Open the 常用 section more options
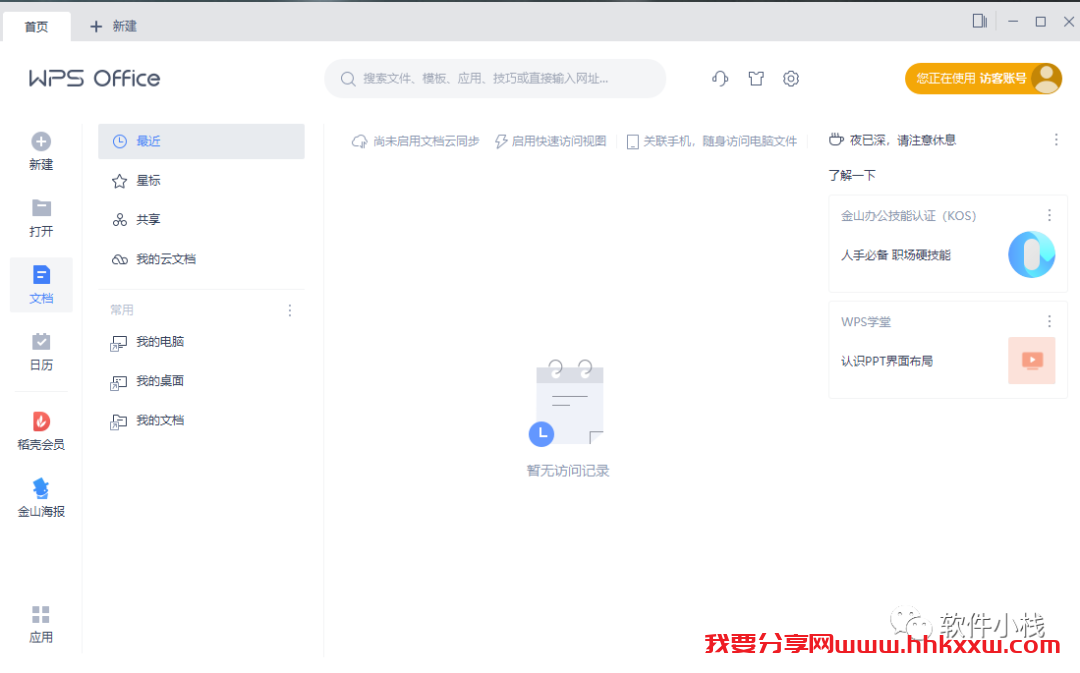1080x673 pixels. point(290,311)
